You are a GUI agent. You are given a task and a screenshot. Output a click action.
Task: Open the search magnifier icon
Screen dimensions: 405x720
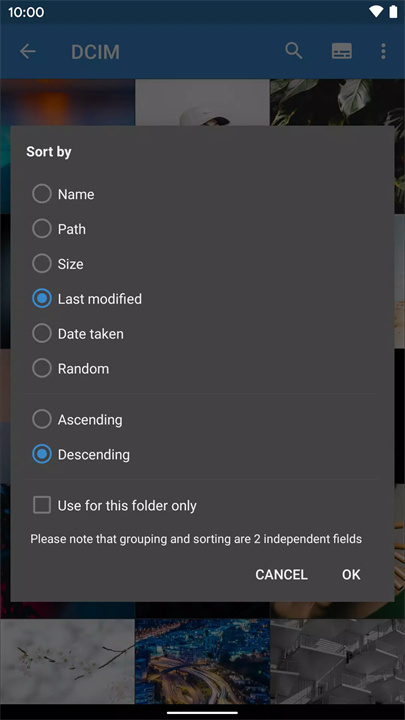pyautogui.click(x=293, y=51)
